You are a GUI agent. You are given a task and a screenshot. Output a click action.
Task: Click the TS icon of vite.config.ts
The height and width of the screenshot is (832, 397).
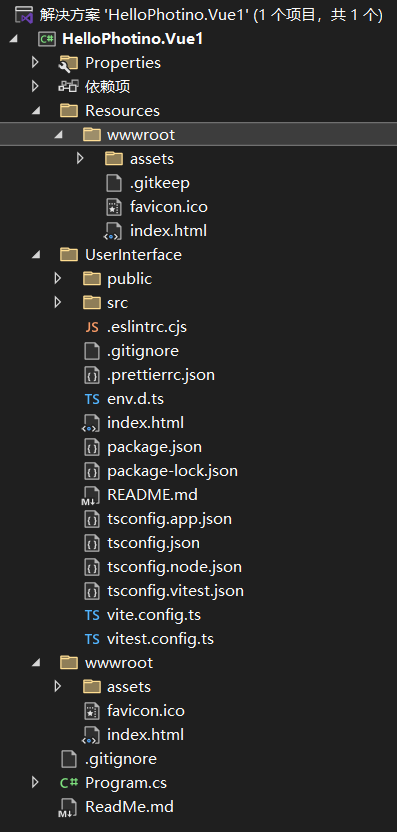(92, 615)
